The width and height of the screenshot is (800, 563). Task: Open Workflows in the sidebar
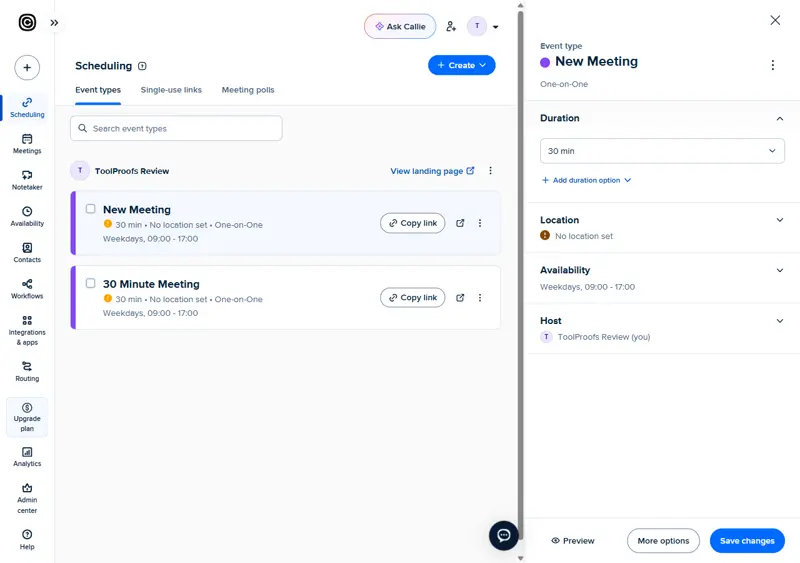(27, 289)
